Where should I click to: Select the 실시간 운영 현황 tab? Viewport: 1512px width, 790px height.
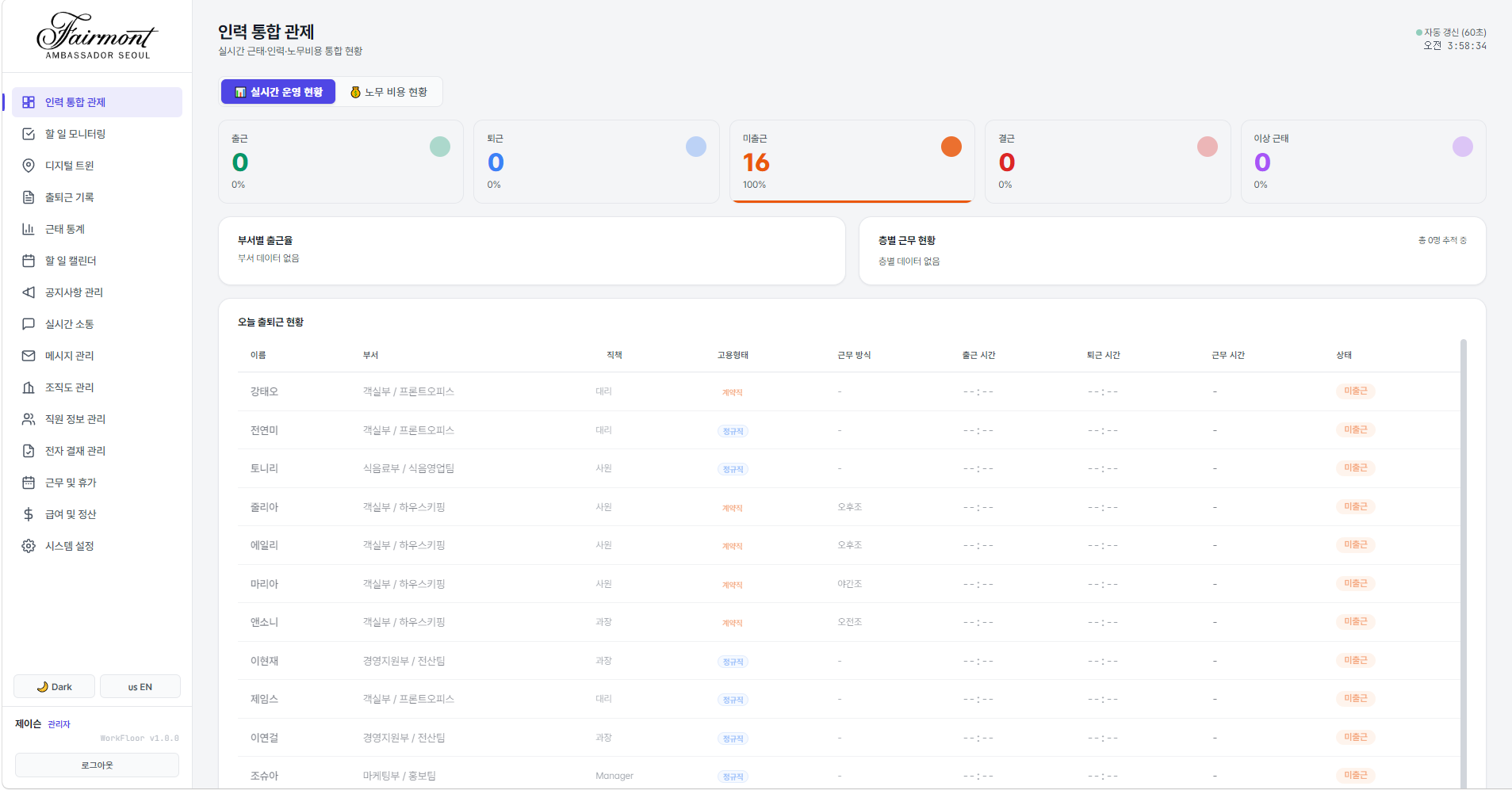pyautogui.click(x=278, y=92)
